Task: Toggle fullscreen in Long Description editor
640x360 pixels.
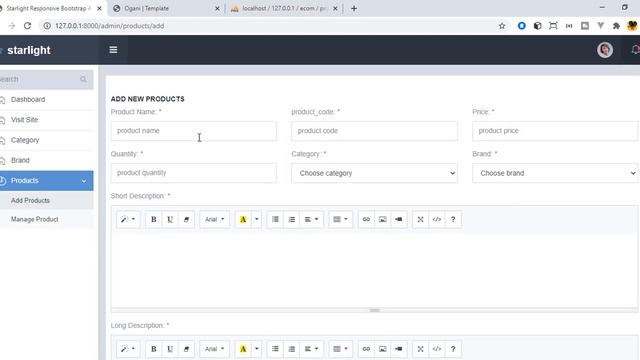Action: [x=420, y=349]
